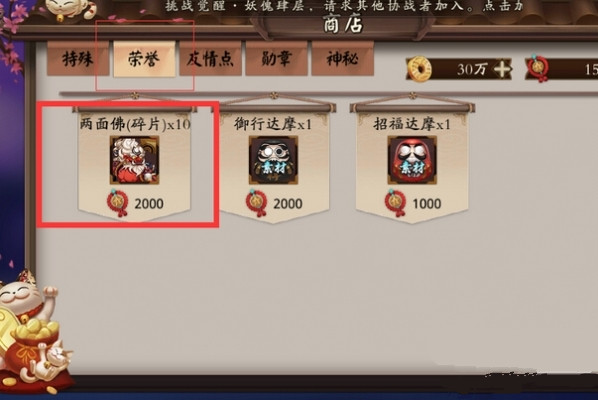
Task: Select the 御行达摩 daruma icon
Action: point(273,160)
